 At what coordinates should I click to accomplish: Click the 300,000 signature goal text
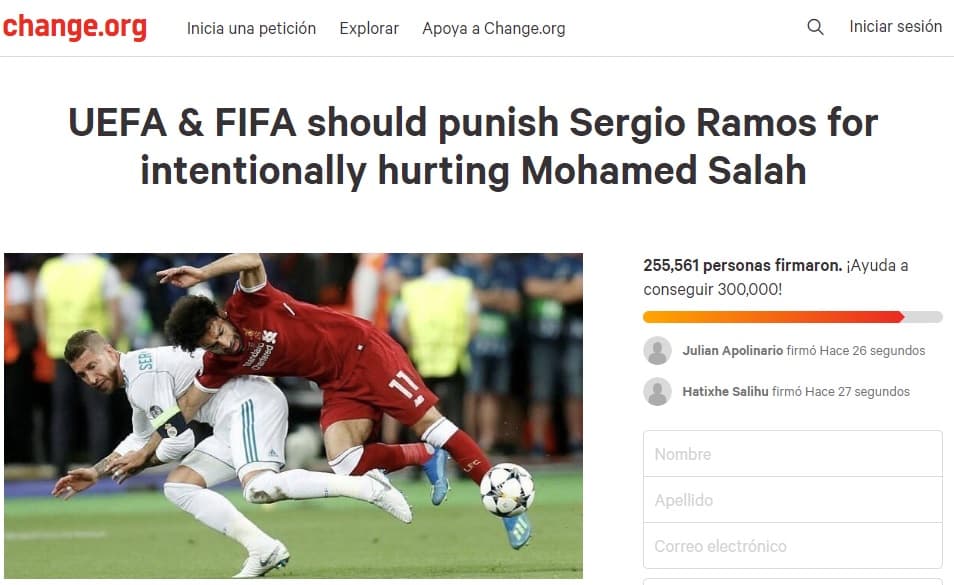pos(749,289)
